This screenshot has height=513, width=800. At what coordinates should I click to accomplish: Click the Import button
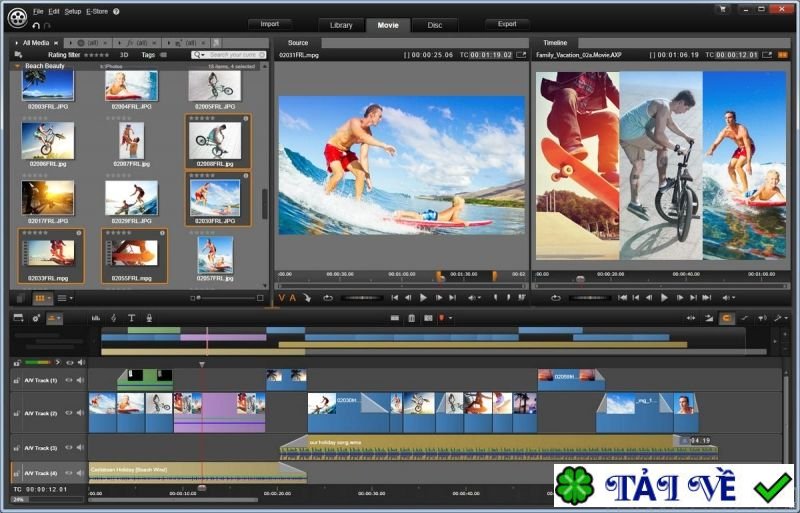[270, 24]
